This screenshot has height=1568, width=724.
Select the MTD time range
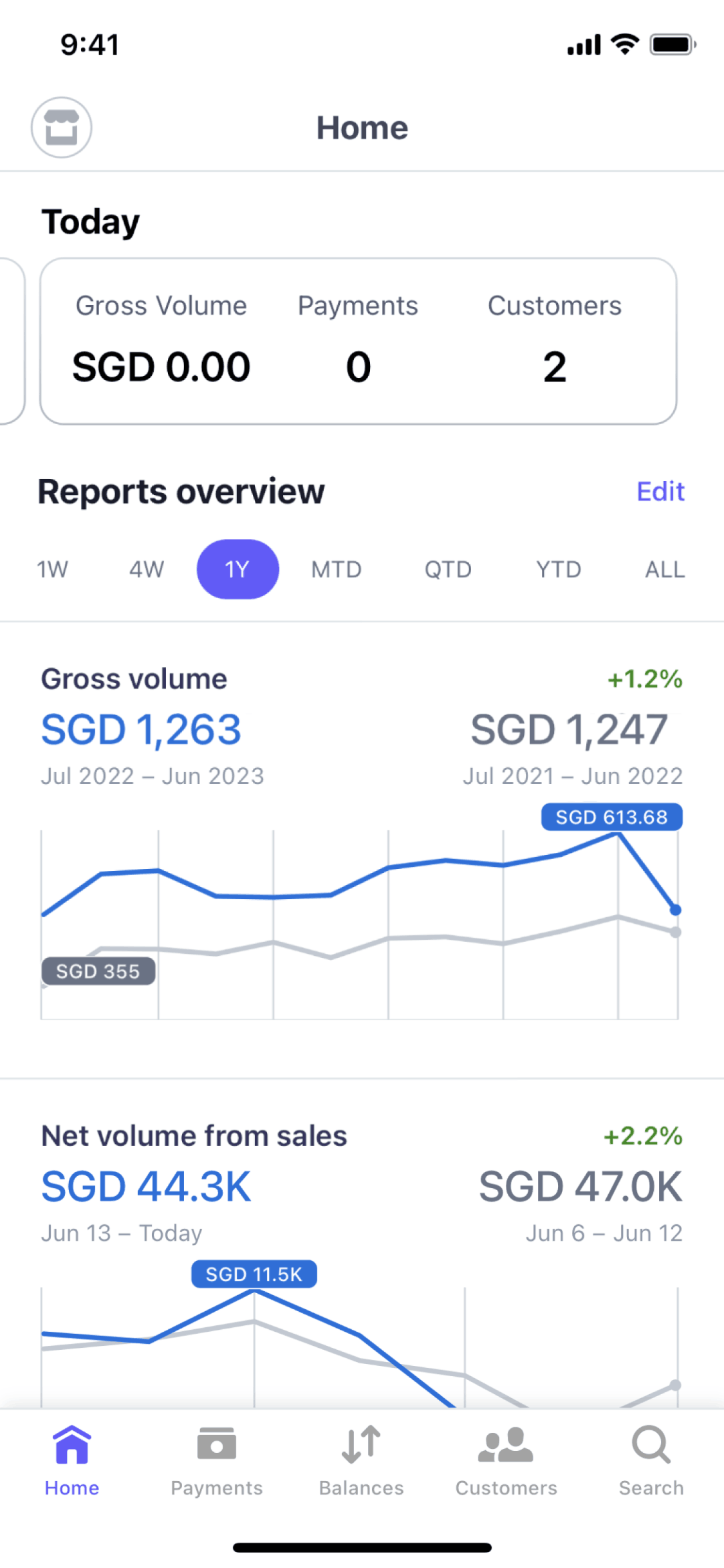click(x=337, y=570)
